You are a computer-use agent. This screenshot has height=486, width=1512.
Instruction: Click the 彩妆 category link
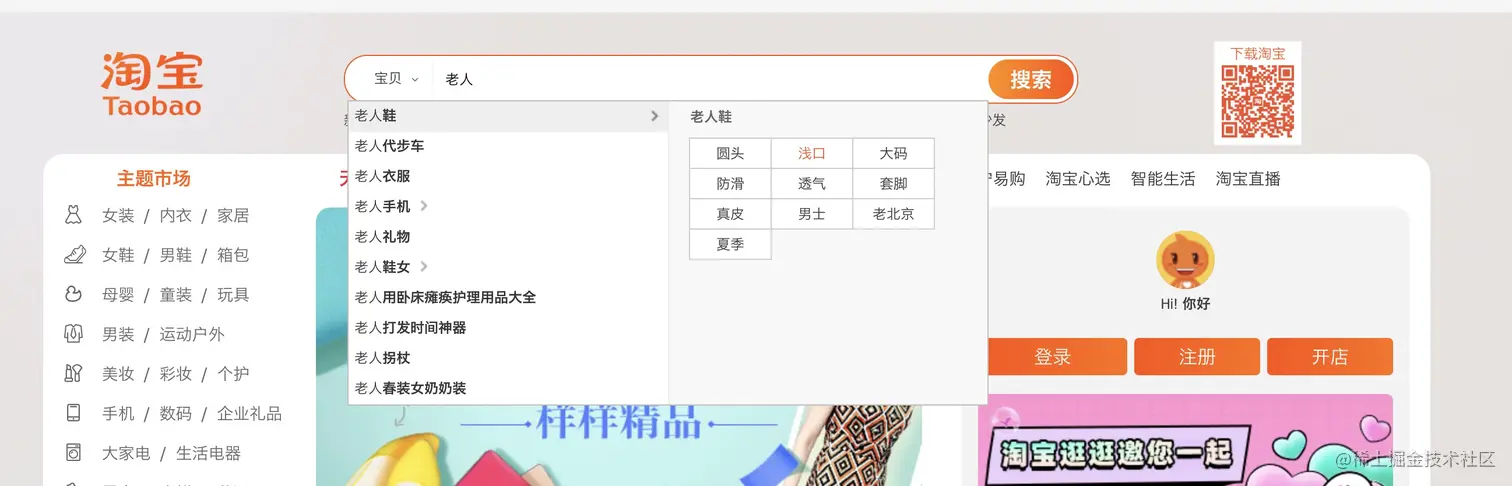pos(176,373)
